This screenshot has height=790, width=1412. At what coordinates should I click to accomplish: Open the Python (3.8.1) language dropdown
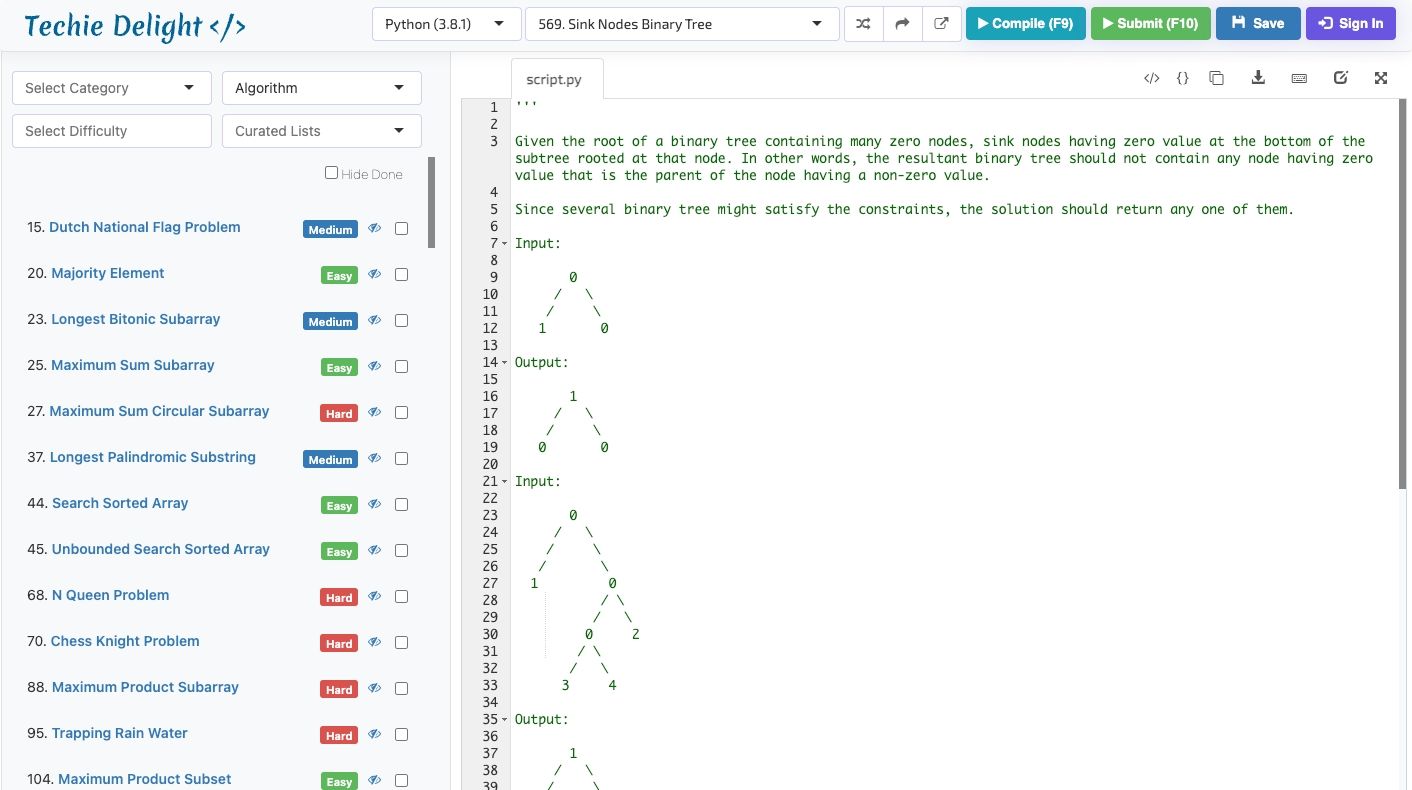446,24
